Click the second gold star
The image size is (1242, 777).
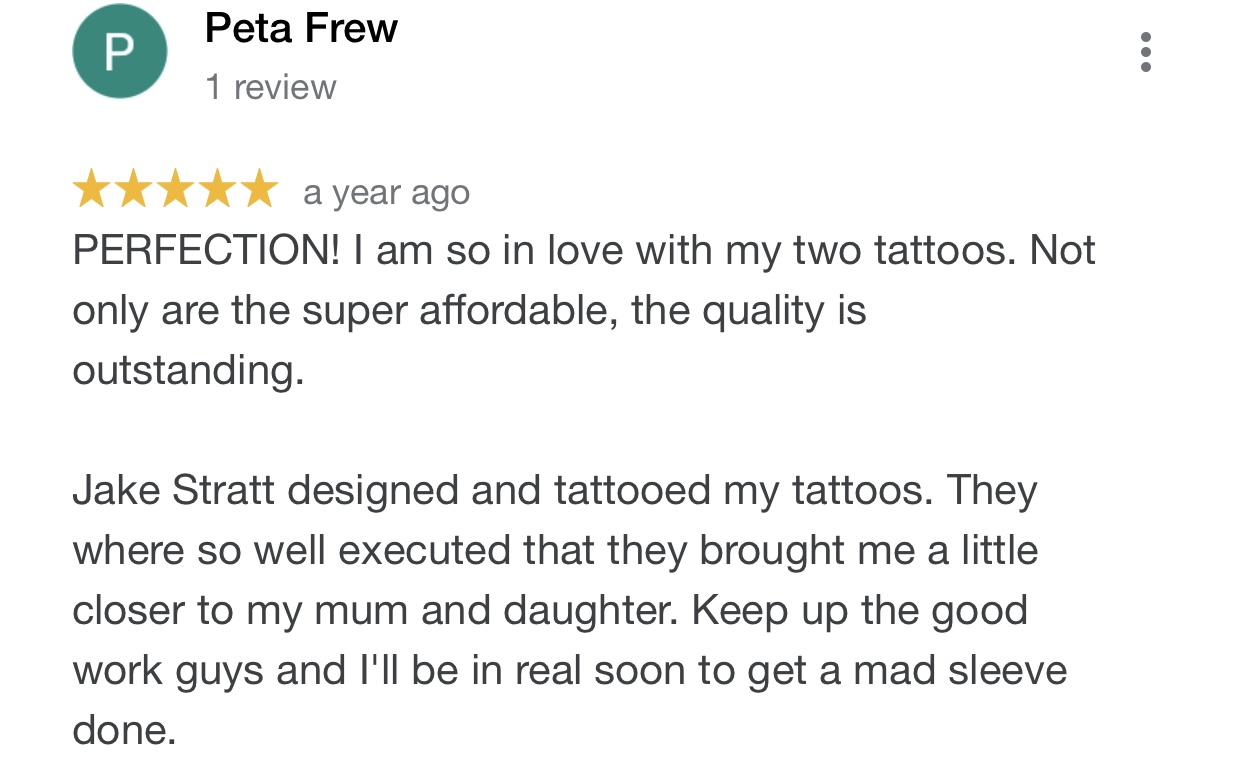click(x=133, y=189)
